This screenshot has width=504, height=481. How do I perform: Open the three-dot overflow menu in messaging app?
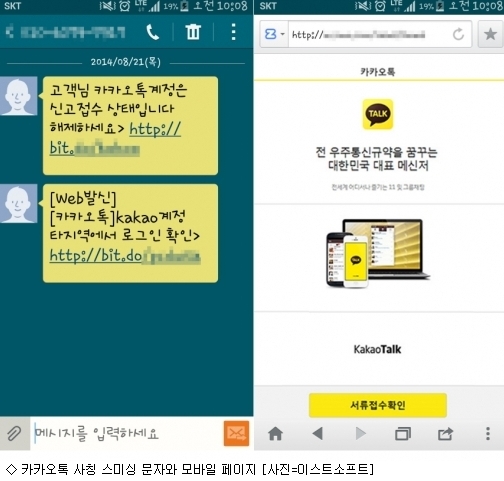233,32
